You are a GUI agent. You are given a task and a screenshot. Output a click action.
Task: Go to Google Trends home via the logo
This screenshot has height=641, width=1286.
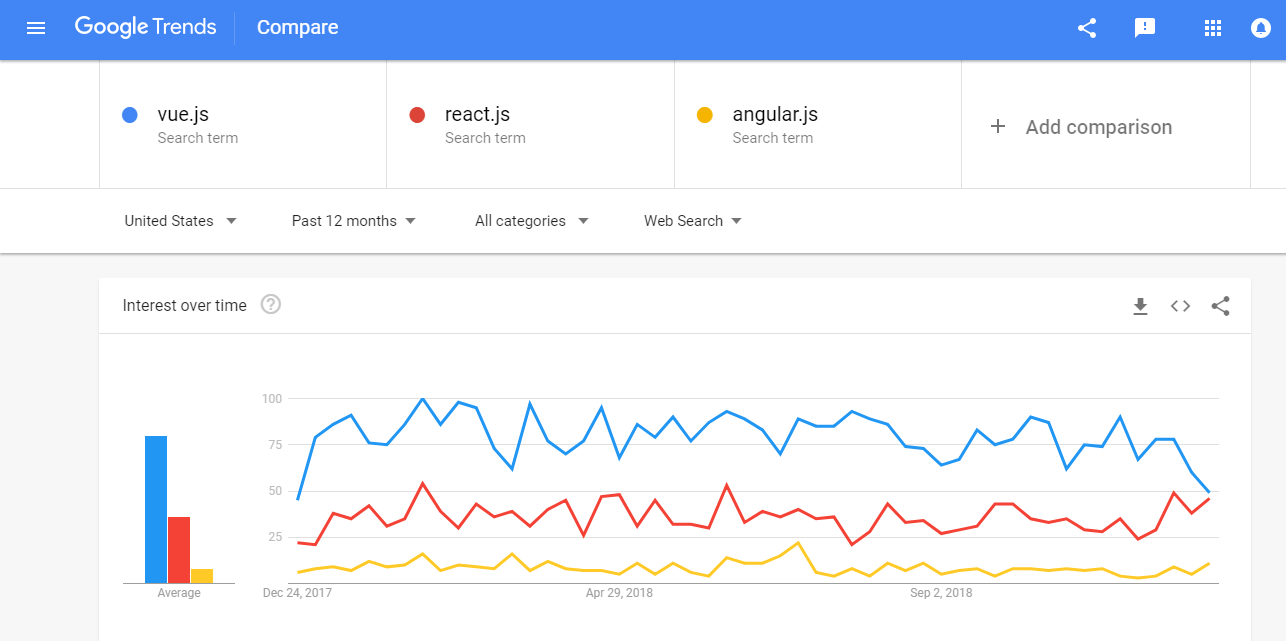(x=145, y=27)
